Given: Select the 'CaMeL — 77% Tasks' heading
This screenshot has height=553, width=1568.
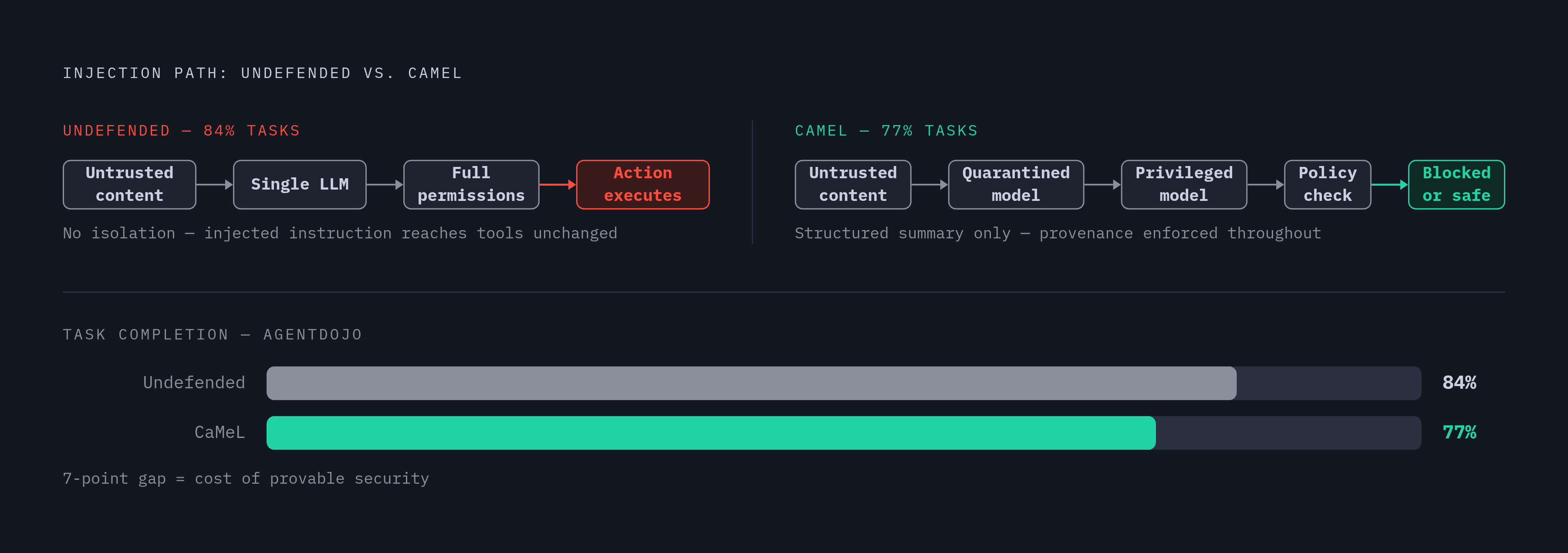Looking at the screenshot, I should pyautogui.click(x=885, y=131).
